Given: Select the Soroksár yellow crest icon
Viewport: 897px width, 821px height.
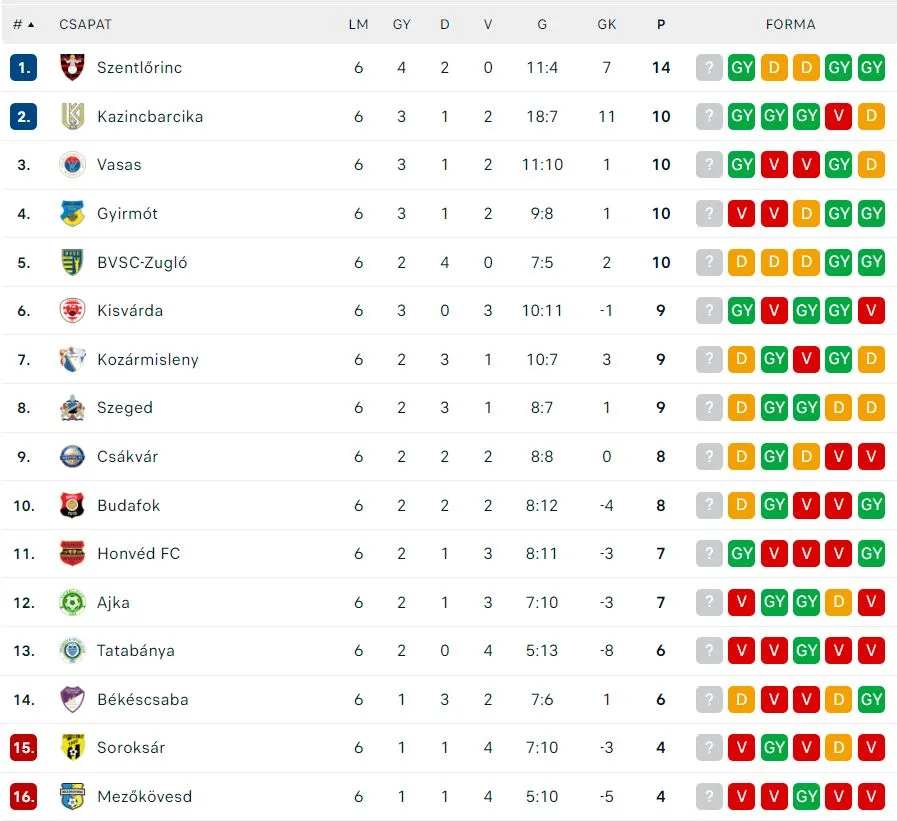Looking at the screenshot, I should pyautogui.click(x=72, y=747).
